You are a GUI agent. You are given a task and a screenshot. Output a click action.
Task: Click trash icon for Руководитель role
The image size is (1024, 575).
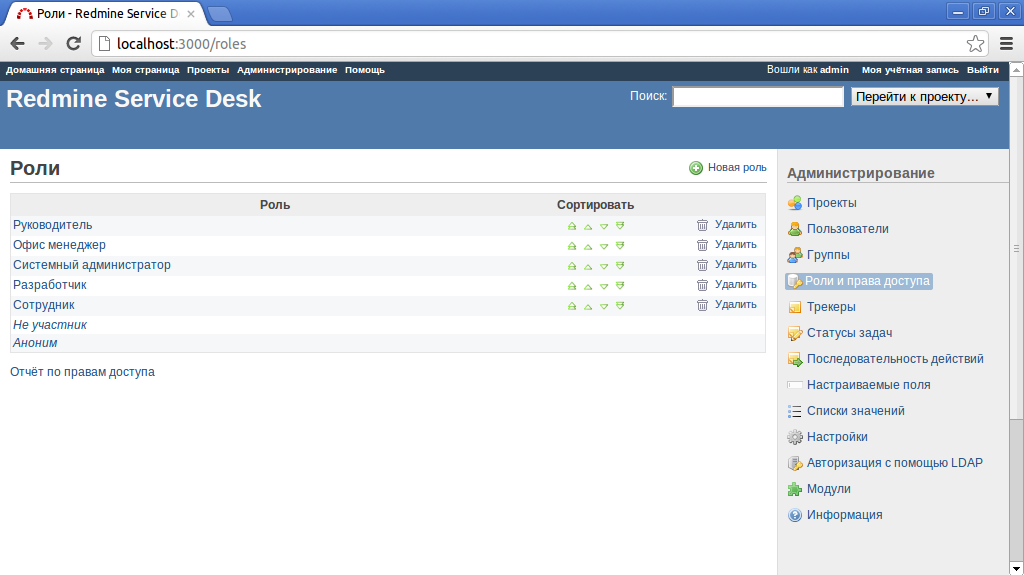tap(702, 225)
